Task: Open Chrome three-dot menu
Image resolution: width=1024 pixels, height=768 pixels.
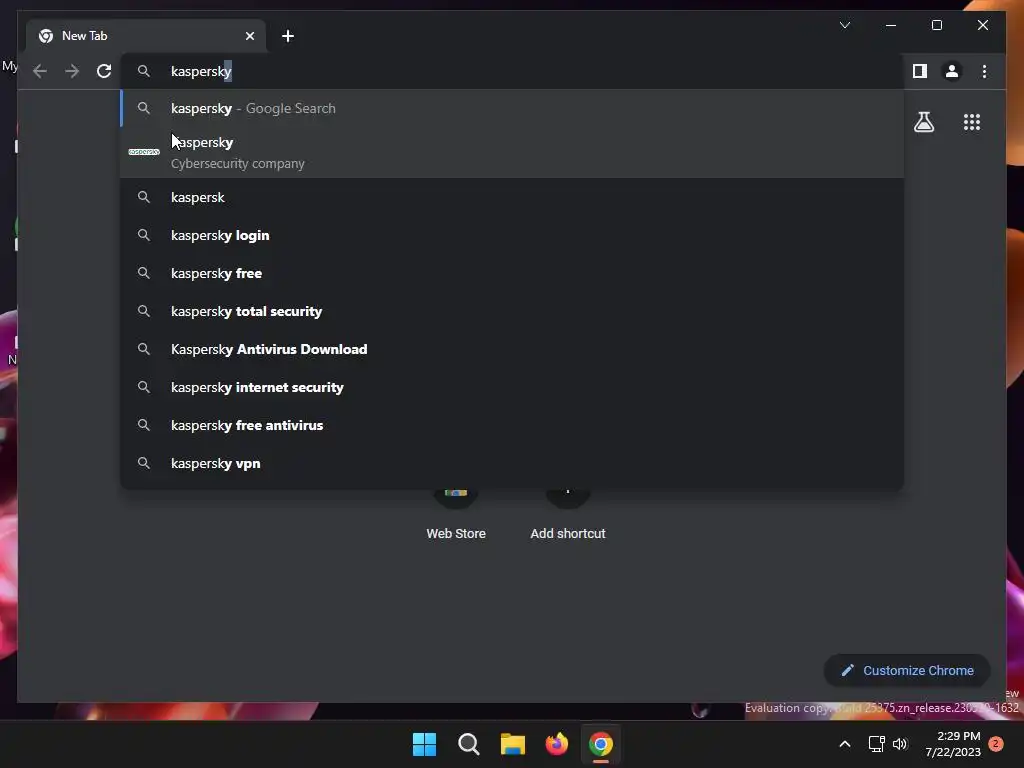Action: [x=984, y=71]
